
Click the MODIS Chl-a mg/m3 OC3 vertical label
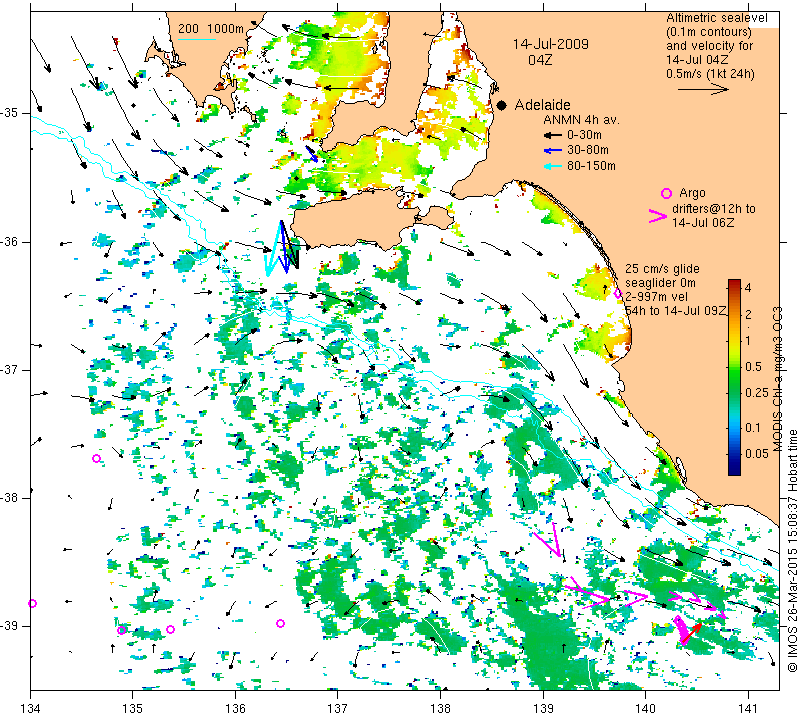777,379
